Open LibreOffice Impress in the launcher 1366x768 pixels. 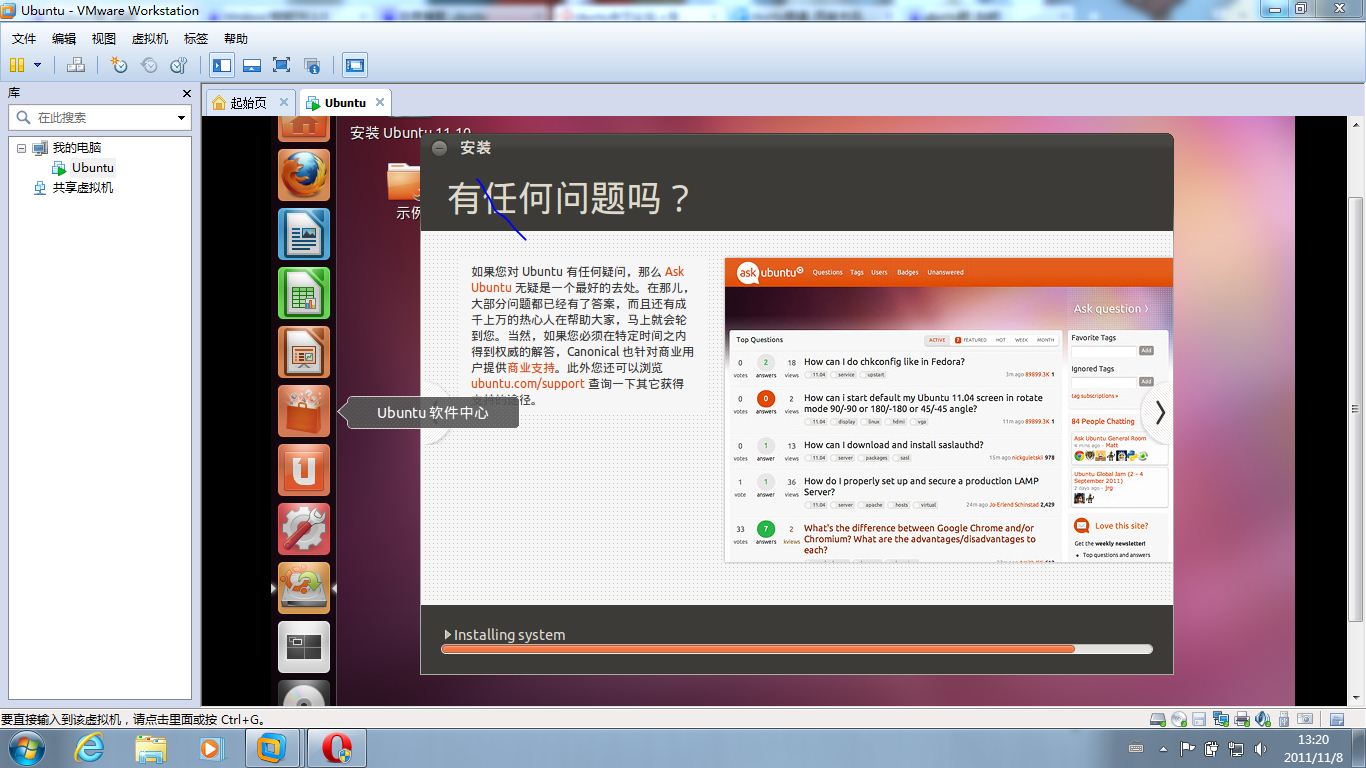(x=304, y=352)
